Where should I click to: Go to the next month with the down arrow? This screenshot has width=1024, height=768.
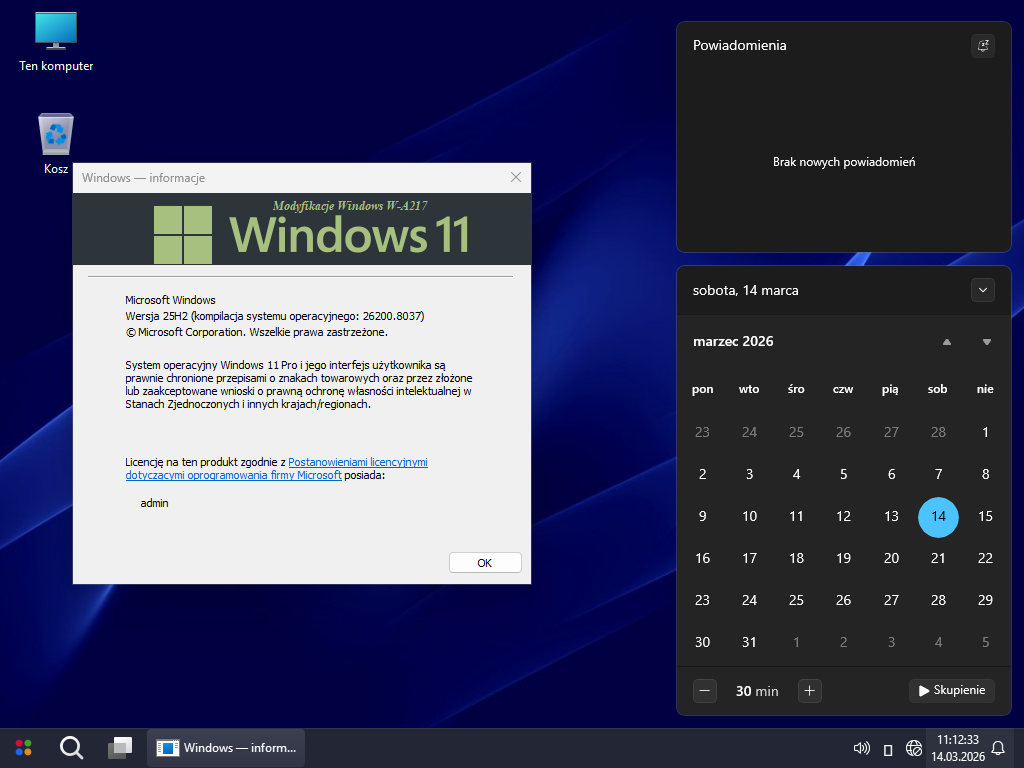(987, 342)
